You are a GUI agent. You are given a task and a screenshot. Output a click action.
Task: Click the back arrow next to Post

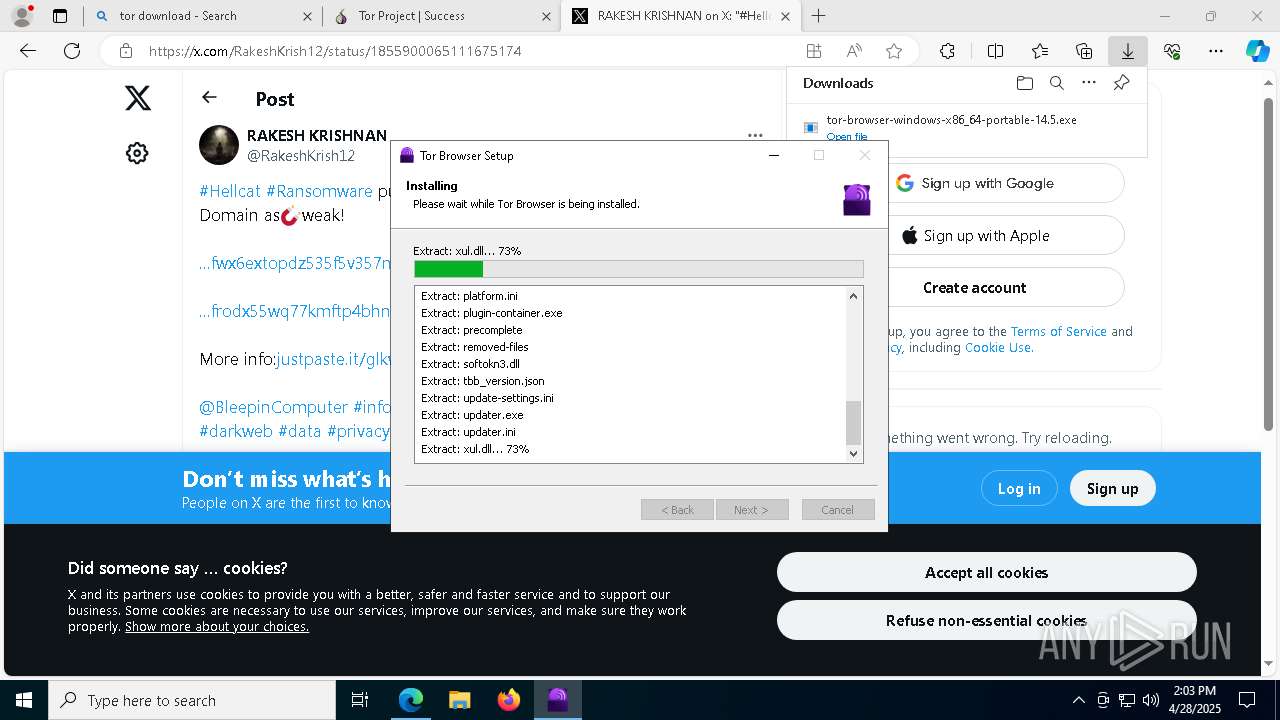209,97
